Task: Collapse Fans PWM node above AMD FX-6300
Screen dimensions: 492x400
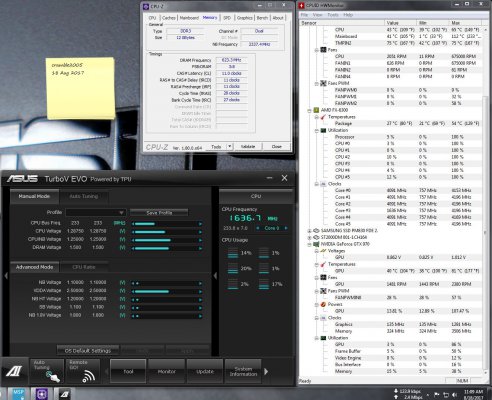Action: coord(316,83)
